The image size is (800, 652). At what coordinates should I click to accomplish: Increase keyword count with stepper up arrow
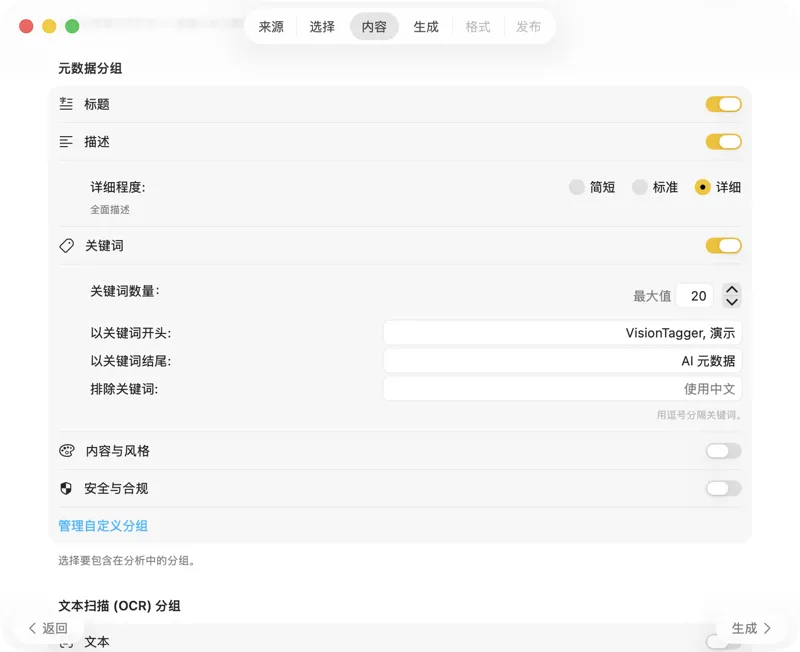[x=732, y=290]
